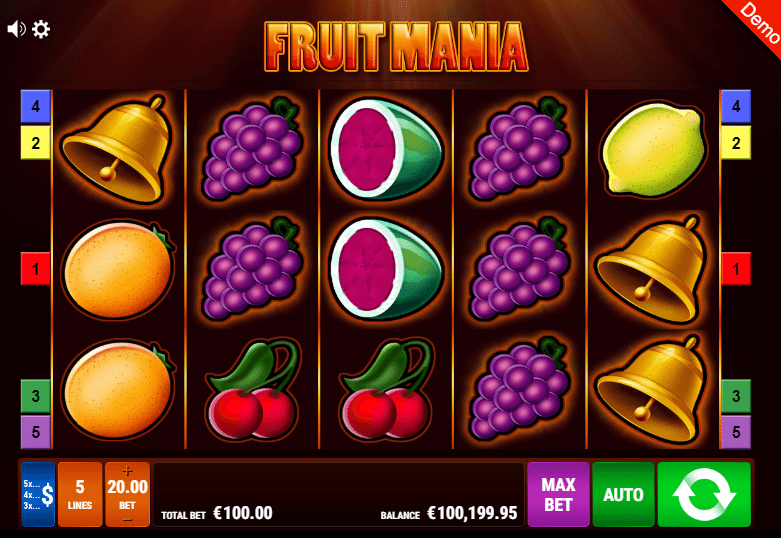Decrease bet with the minus sign
Screen dimensions: 781x538
128,520
